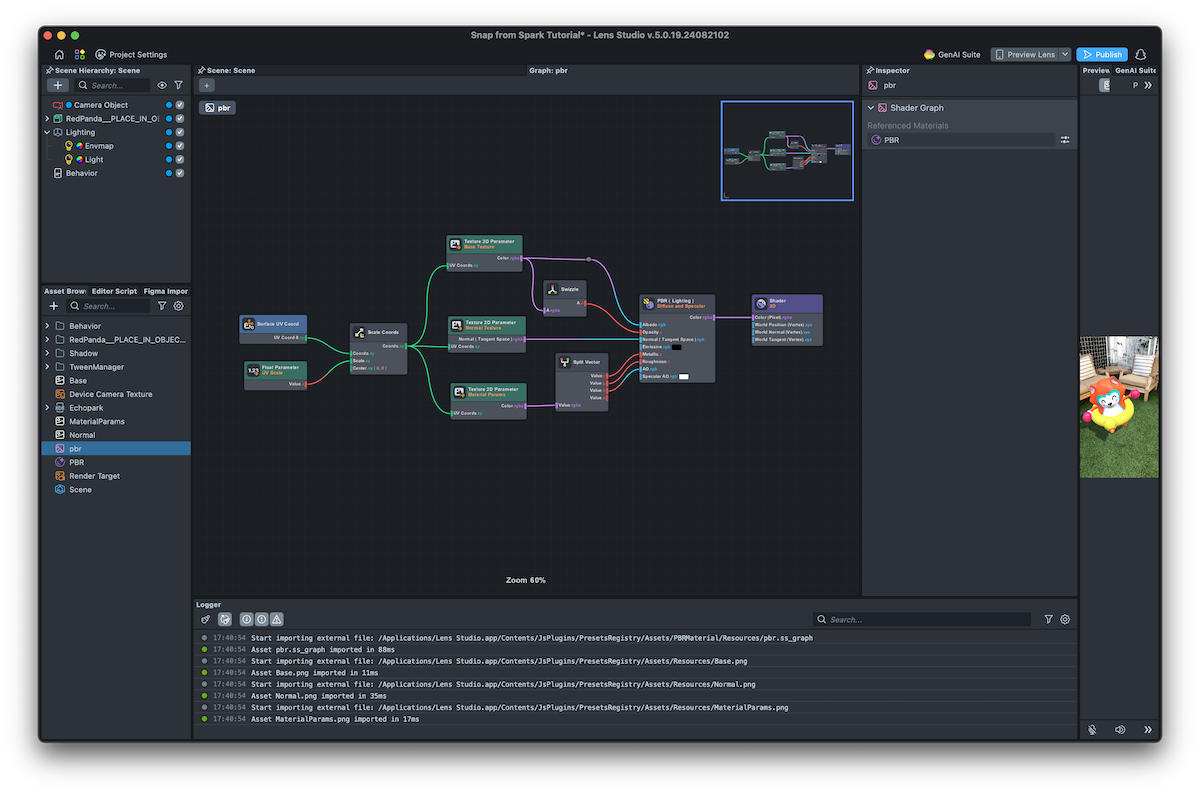Disable the Behavior object checkbox
The width and height of the screenshot is (1200, 793).
tap(180, 173)
